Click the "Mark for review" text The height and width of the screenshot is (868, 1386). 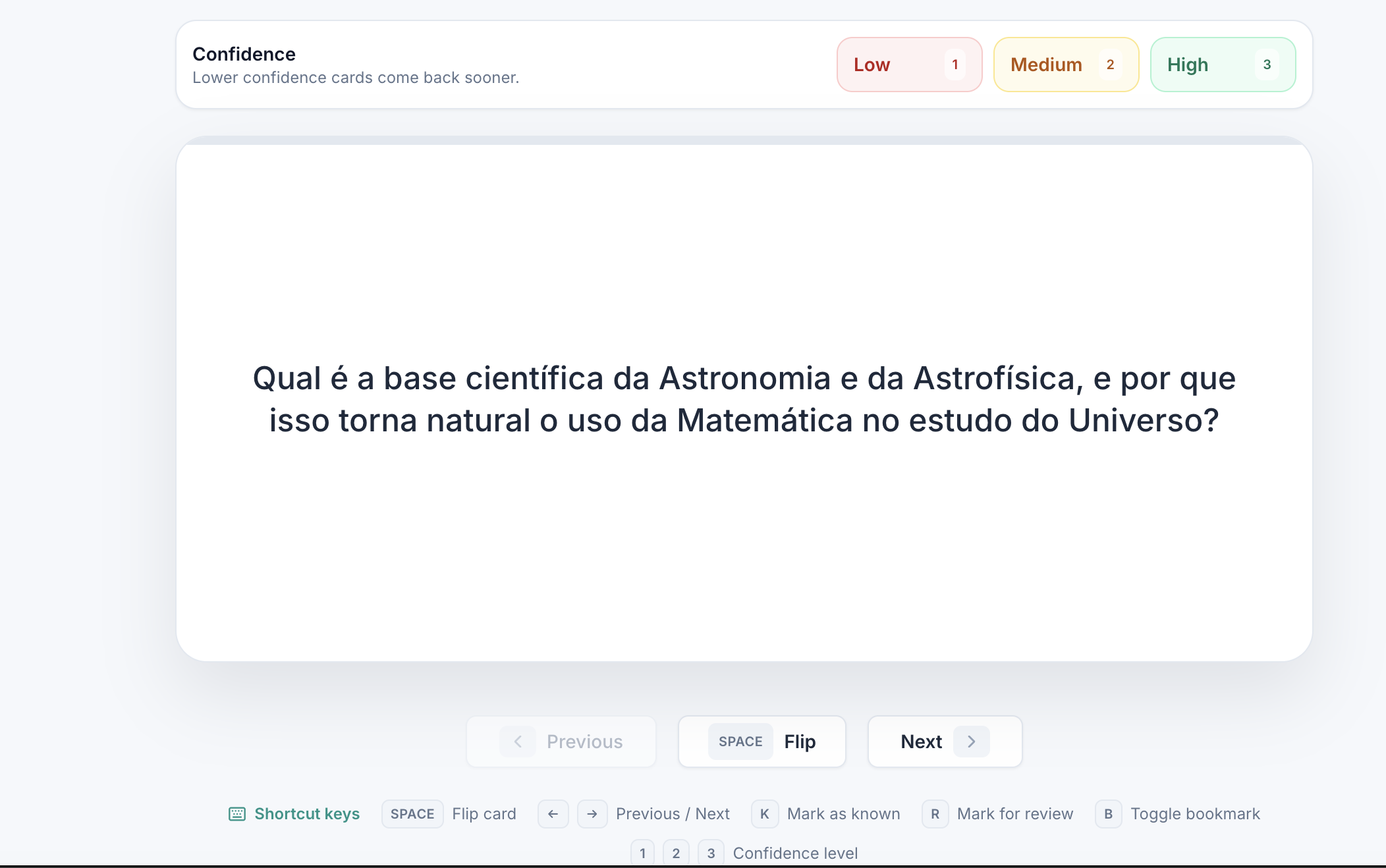point(1015,814)
